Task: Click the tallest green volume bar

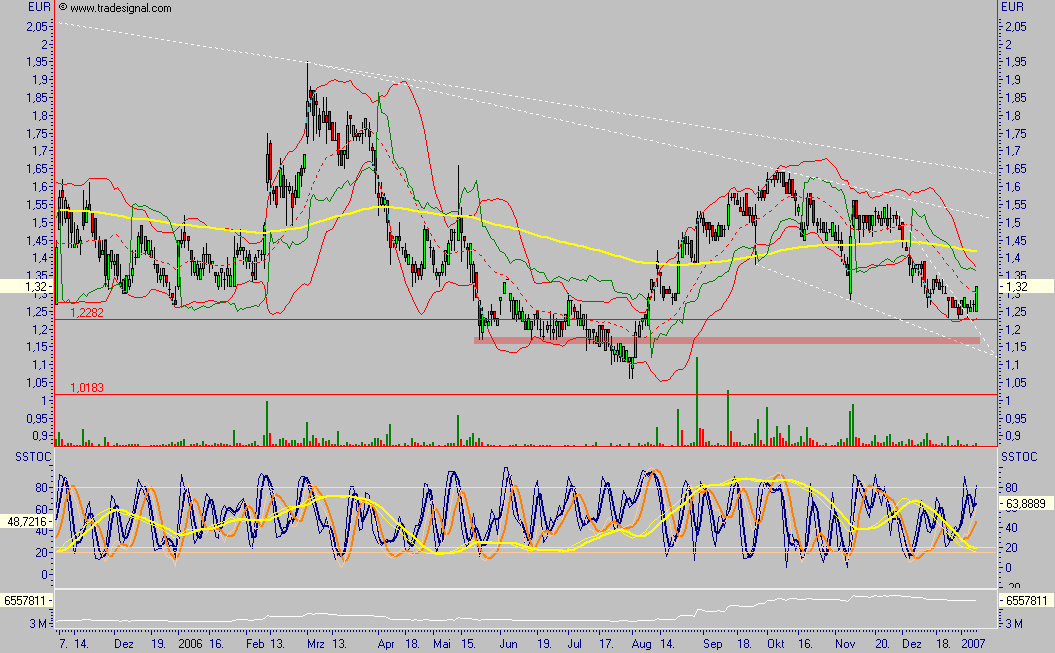Action: (x=696, y=400)
